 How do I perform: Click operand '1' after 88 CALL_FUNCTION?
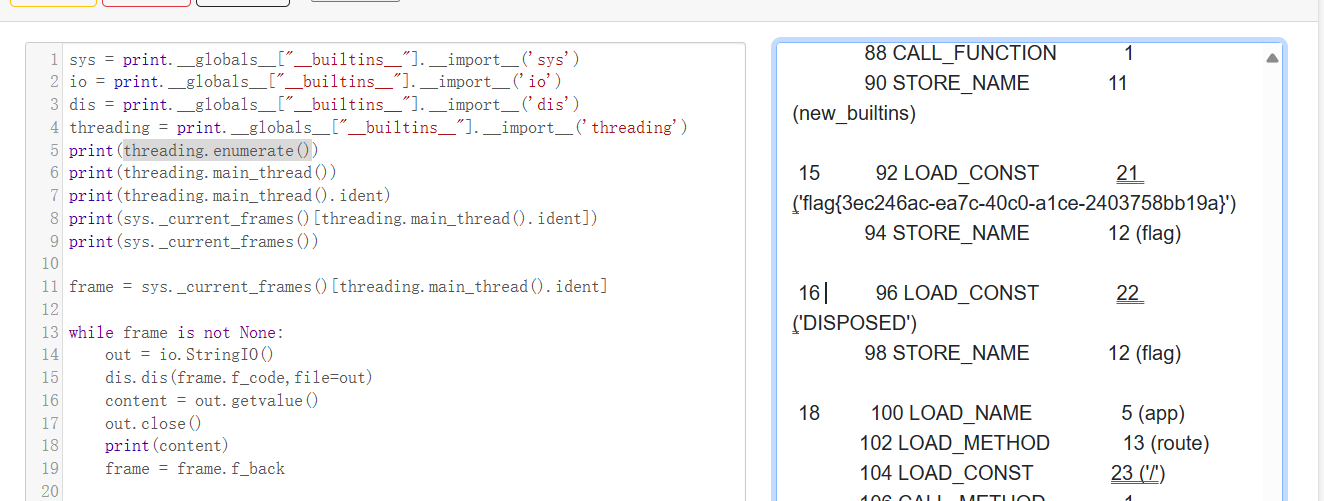[1129, 54]
